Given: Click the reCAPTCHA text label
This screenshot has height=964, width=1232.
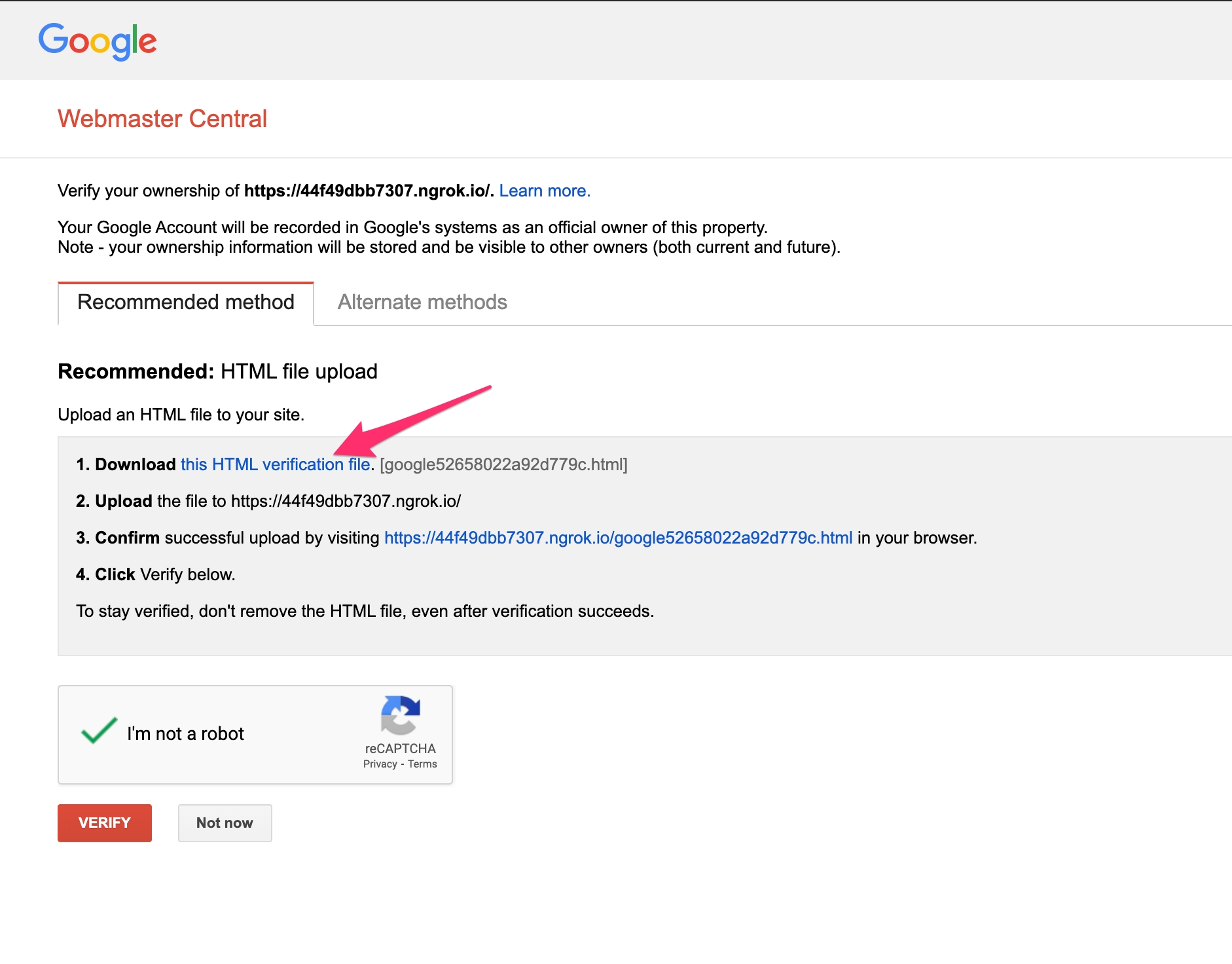Looking at the screenshot, I should coord(400,749).
